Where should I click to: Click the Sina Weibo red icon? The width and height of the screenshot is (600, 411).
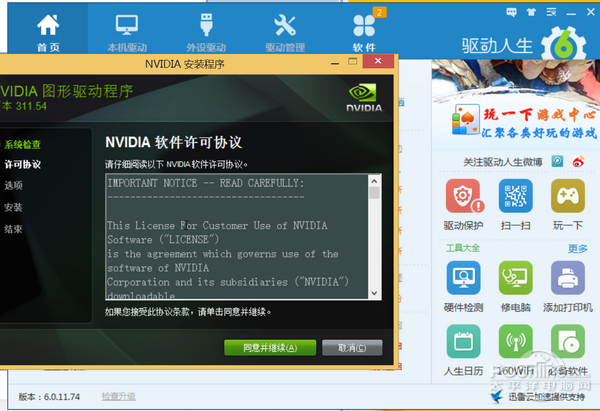tap(578, 161)
